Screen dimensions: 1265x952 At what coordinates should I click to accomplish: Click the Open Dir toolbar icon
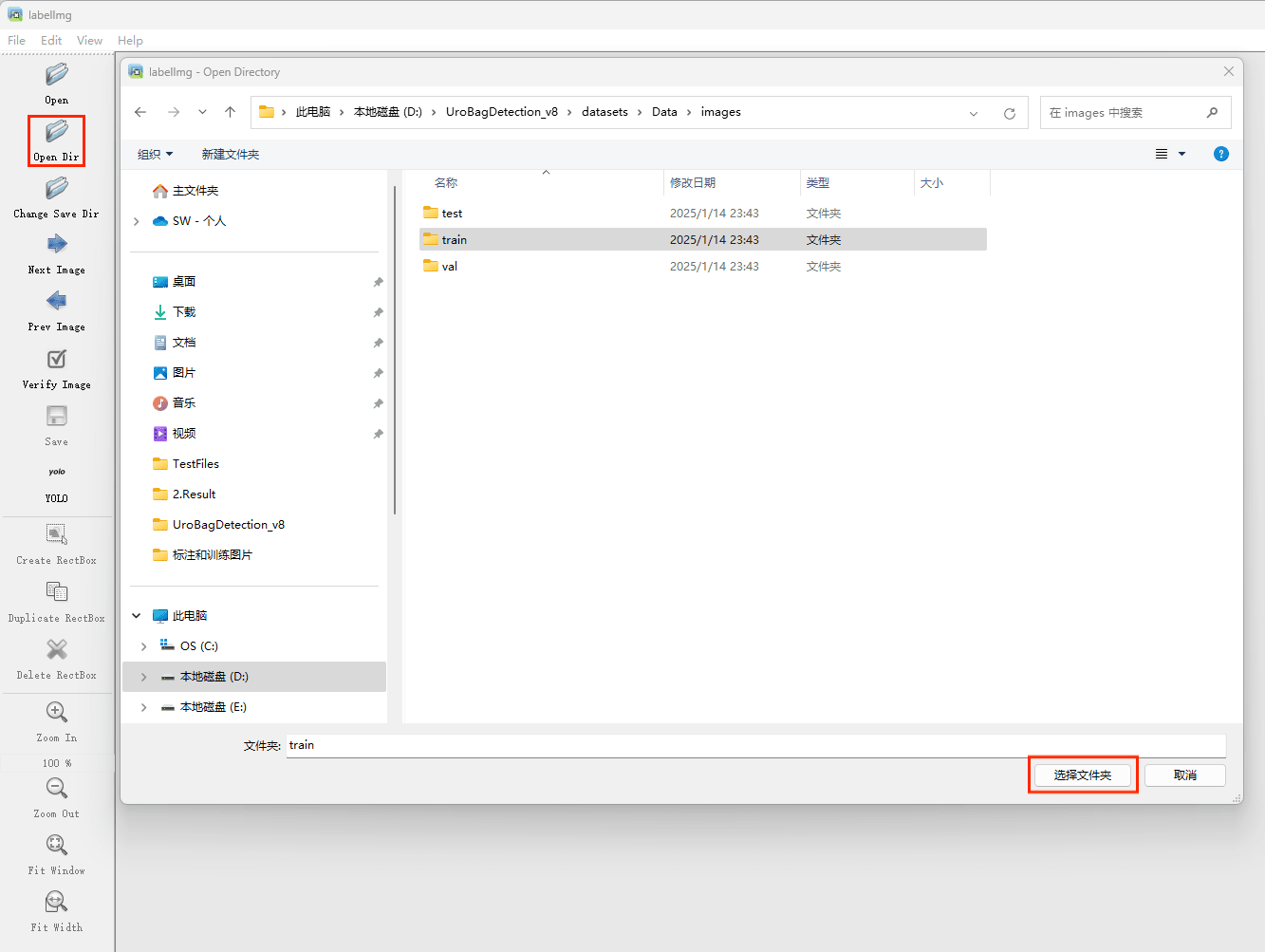point(57,133)
